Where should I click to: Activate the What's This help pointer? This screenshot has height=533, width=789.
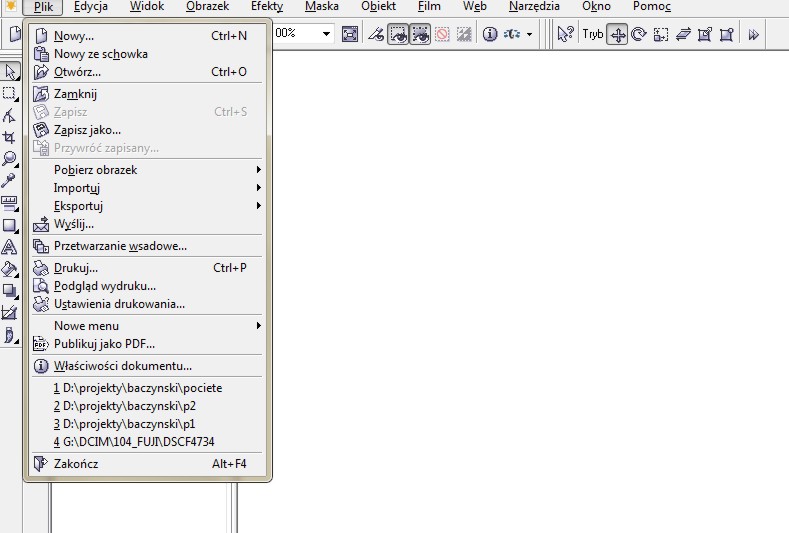pos(565,34)
